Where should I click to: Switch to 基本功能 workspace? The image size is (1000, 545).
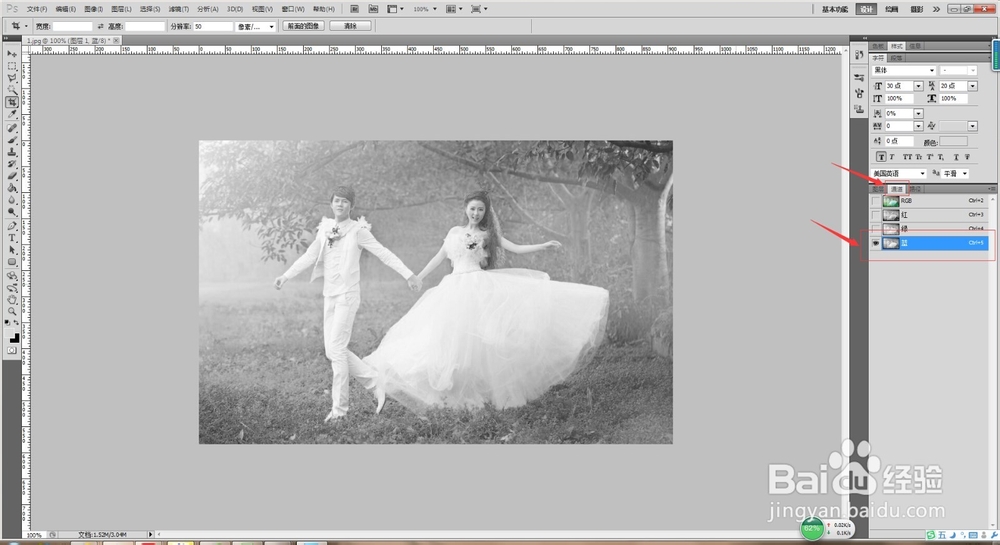click(x=835, y=9)
